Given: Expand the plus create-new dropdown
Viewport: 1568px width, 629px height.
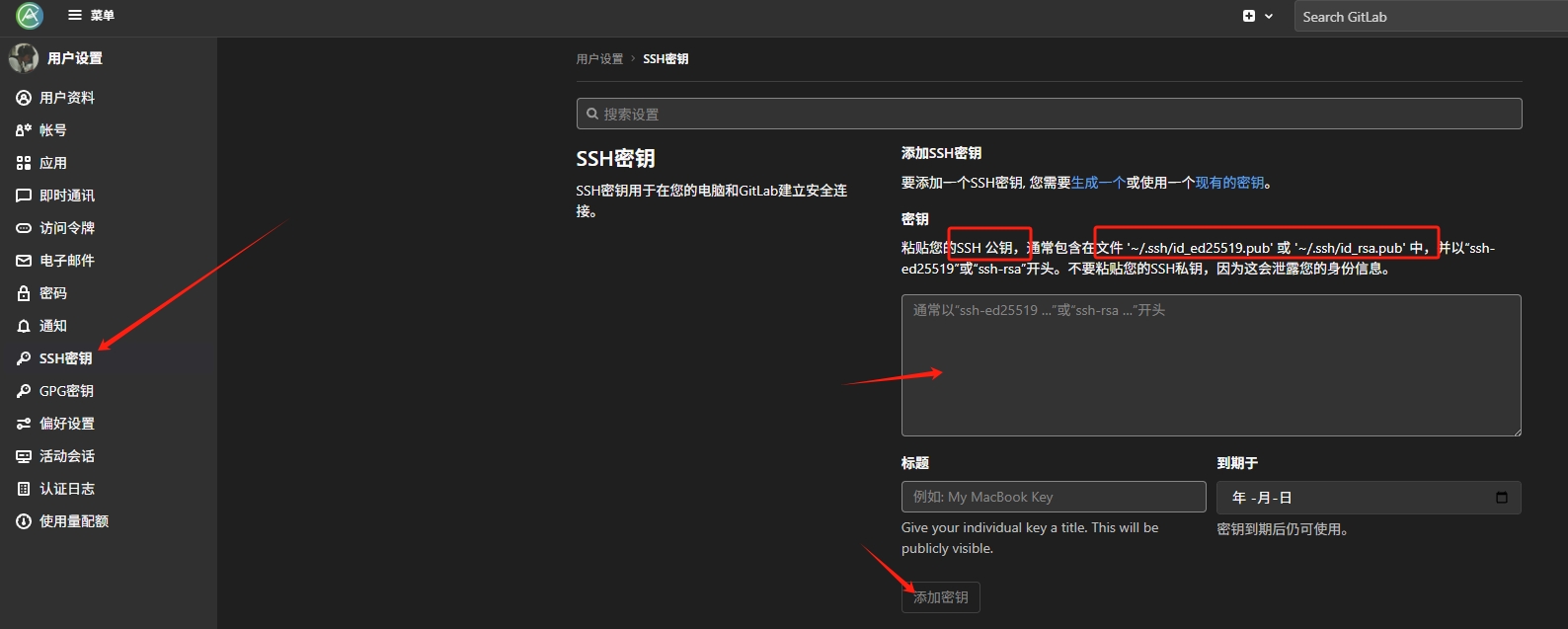Looking at the screenshot, I should coord(1257,16).
